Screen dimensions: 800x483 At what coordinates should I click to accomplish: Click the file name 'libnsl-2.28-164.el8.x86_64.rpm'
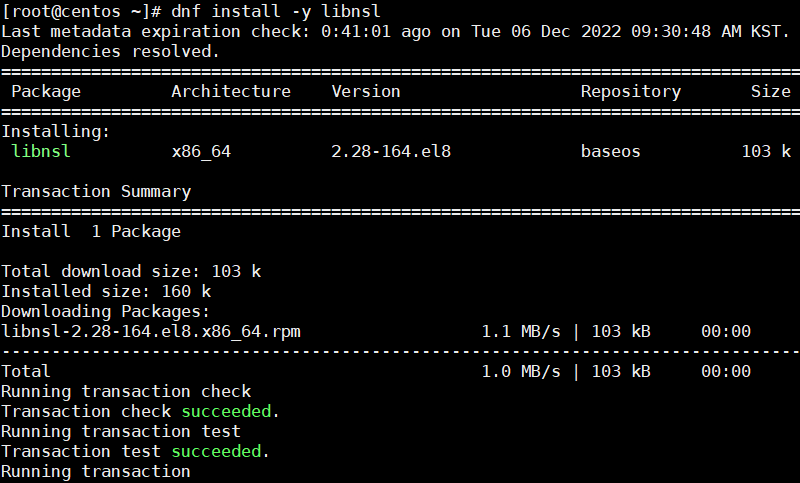151,332
